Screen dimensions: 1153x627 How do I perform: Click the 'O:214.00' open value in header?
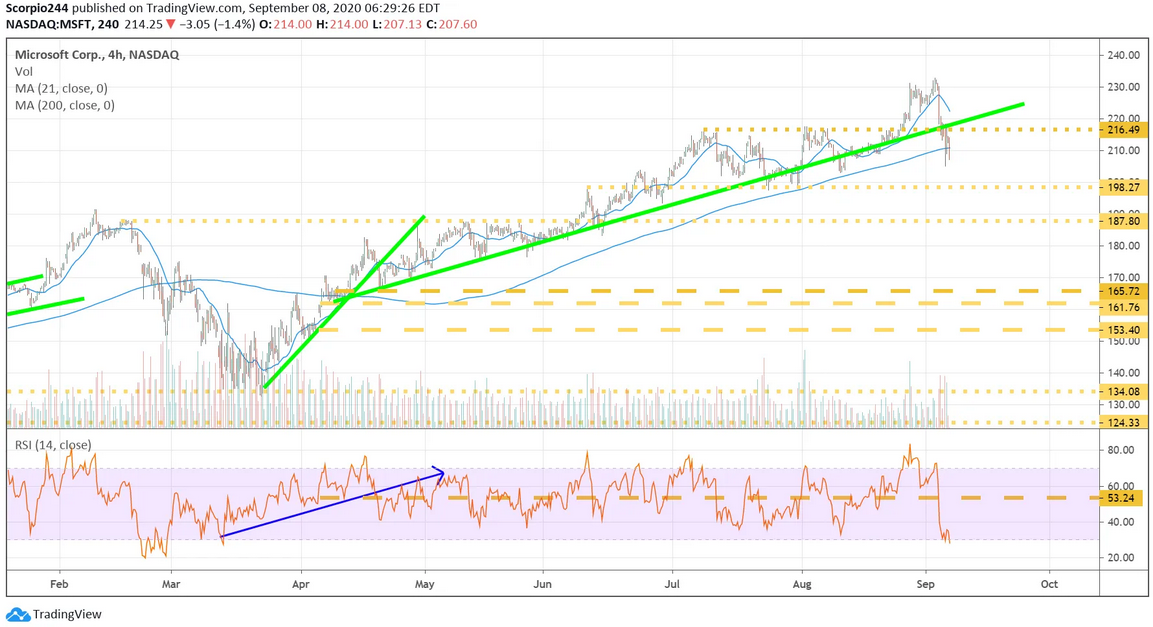tap(285, 24)
